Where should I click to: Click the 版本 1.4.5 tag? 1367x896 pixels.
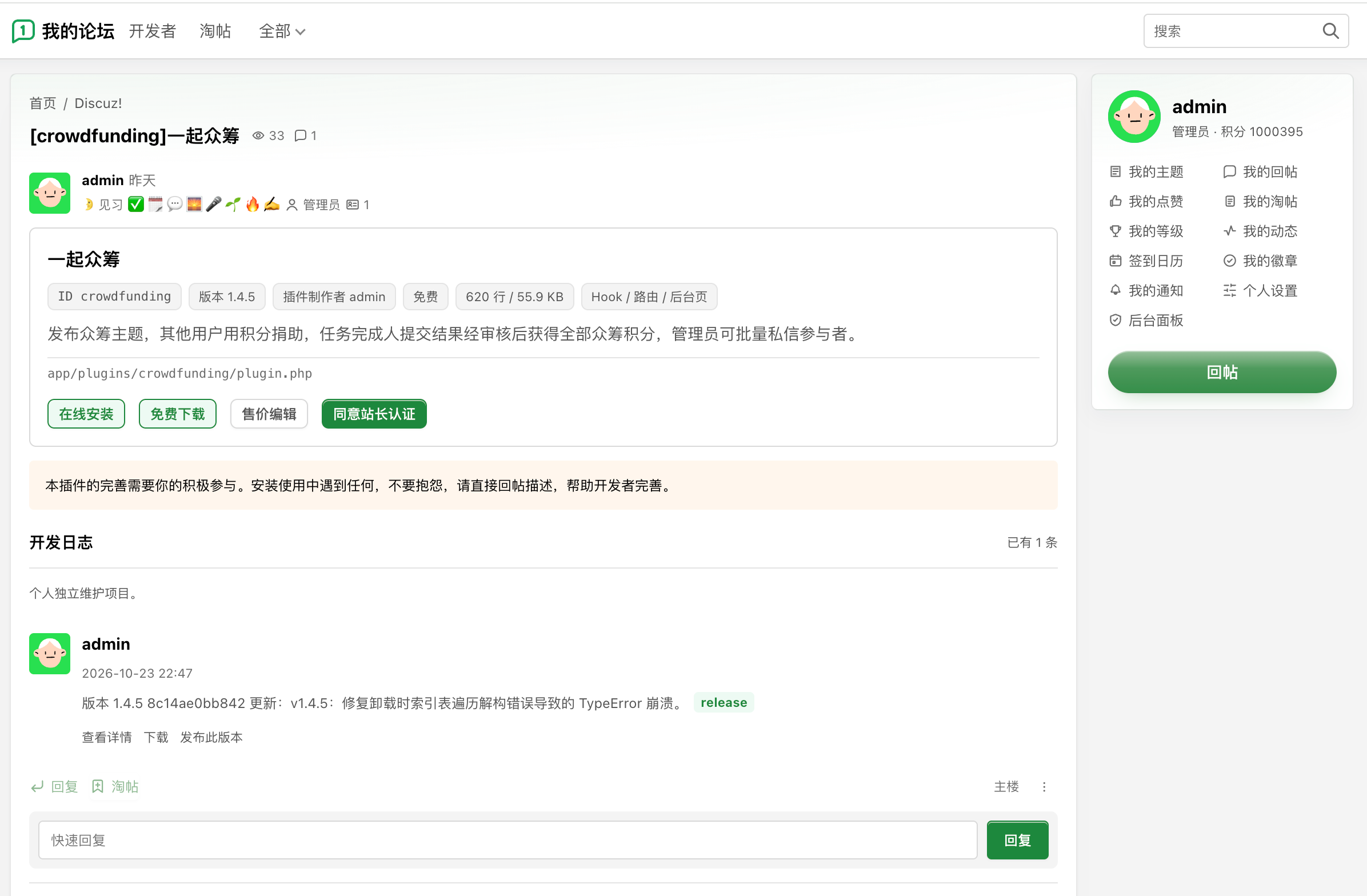point(227,297)
